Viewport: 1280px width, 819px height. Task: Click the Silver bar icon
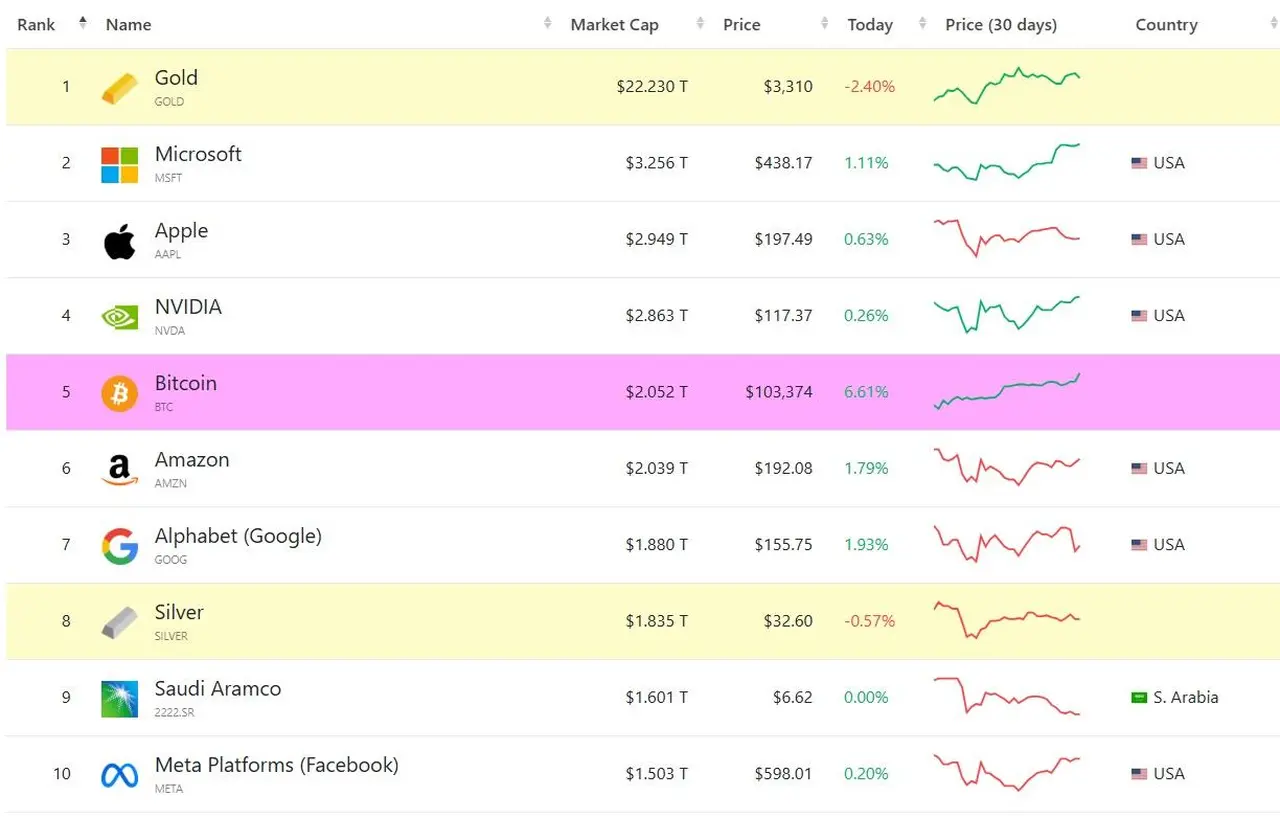[120, 623]
